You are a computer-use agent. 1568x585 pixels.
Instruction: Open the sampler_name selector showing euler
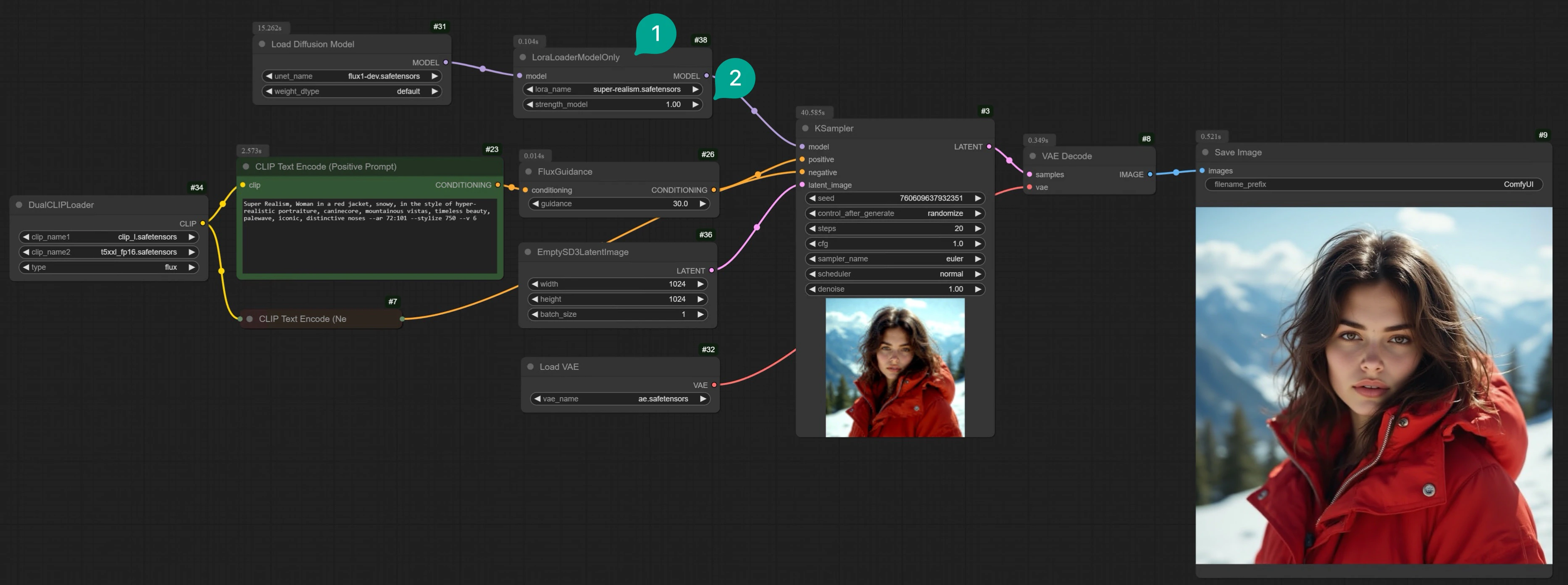895,259
